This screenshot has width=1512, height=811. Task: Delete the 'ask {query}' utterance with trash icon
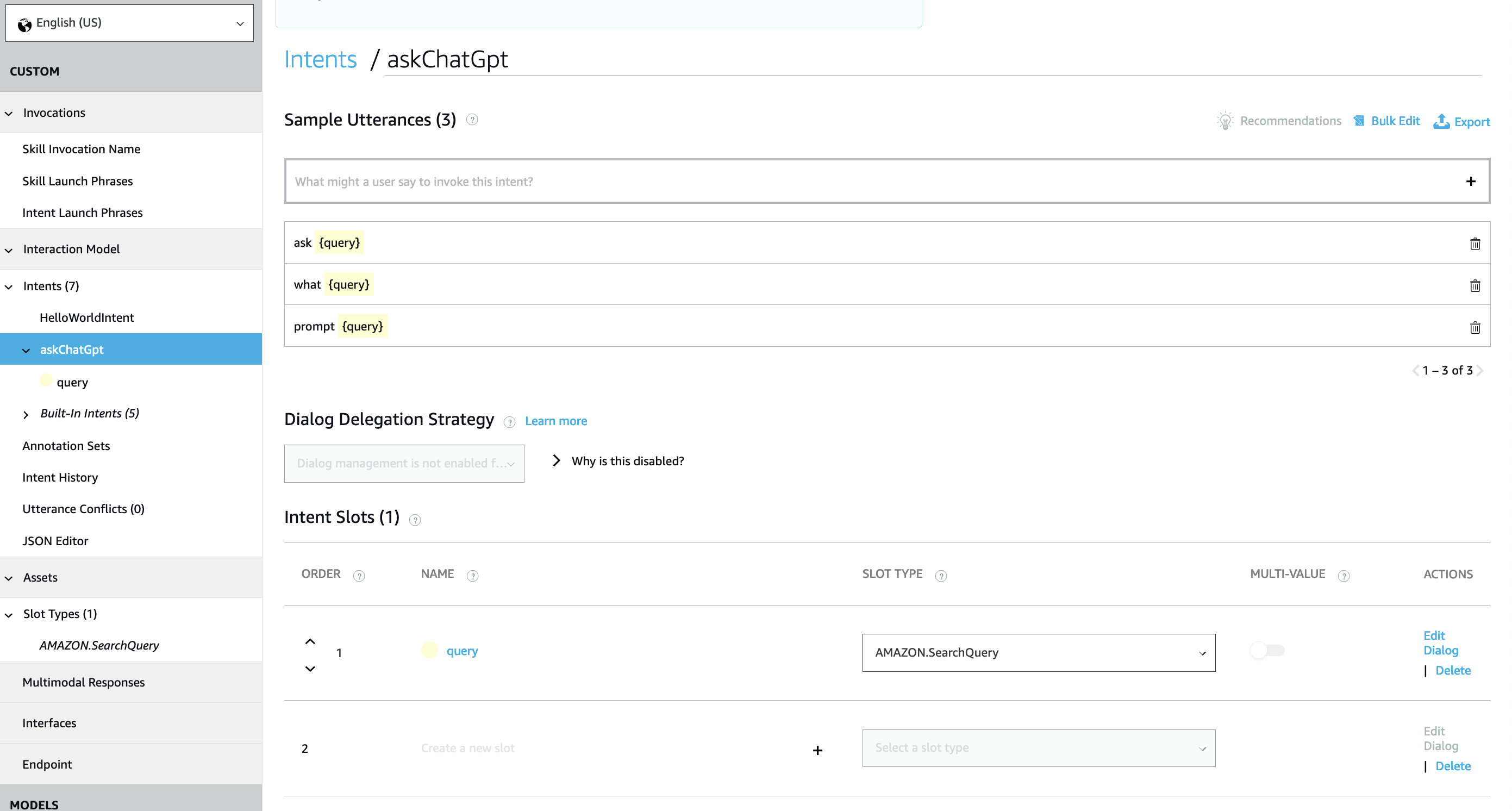click(1474, 244)
